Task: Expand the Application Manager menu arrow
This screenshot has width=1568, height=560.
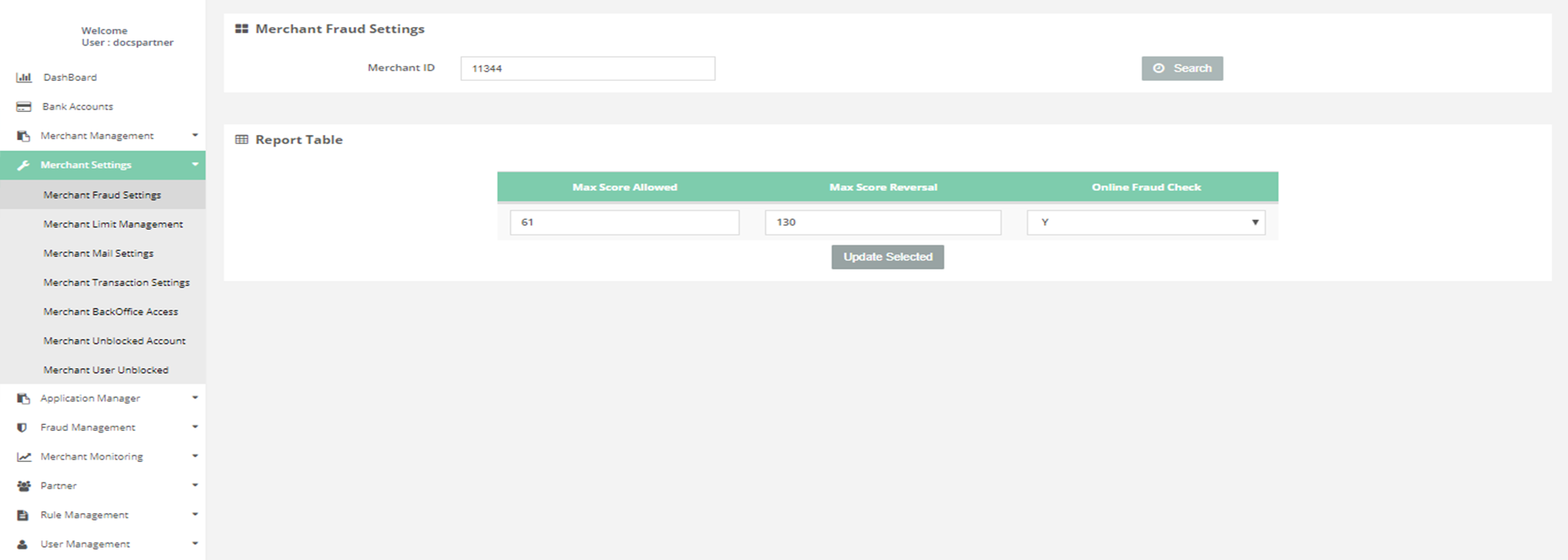Action: tap(195, 398)
